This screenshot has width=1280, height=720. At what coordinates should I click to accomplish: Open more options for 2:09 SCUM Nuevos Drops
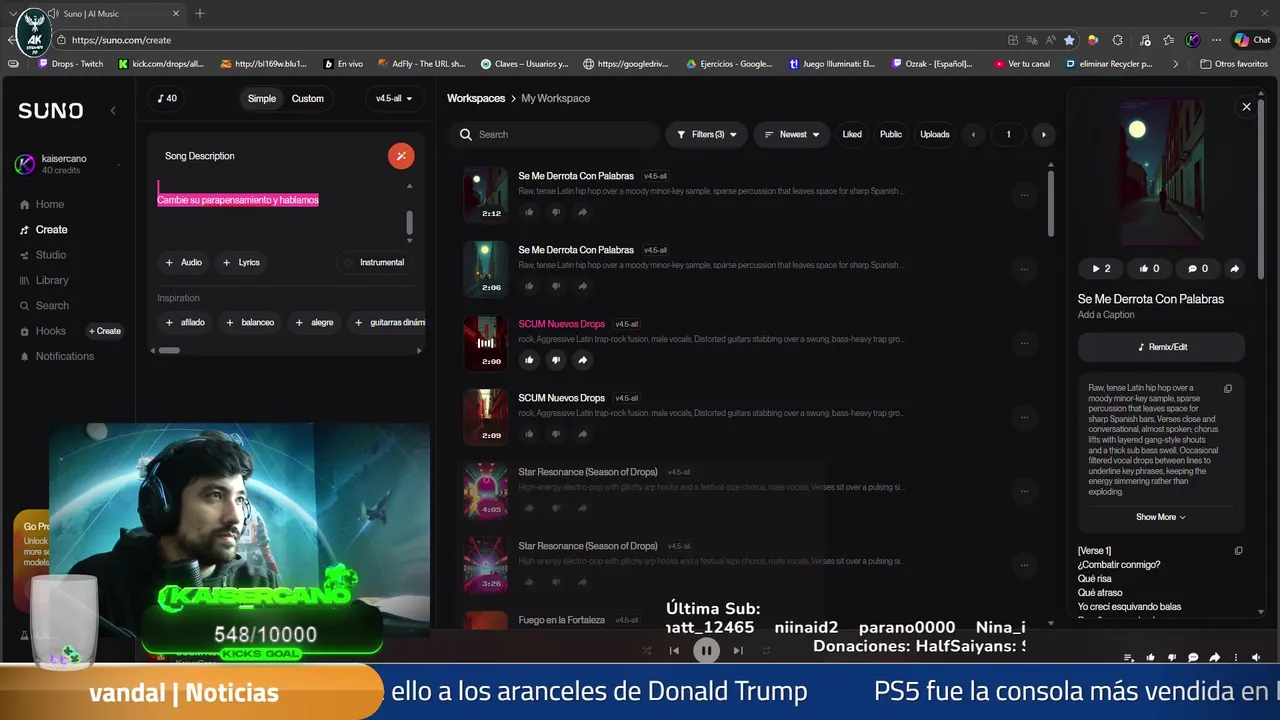point(1024,417)
